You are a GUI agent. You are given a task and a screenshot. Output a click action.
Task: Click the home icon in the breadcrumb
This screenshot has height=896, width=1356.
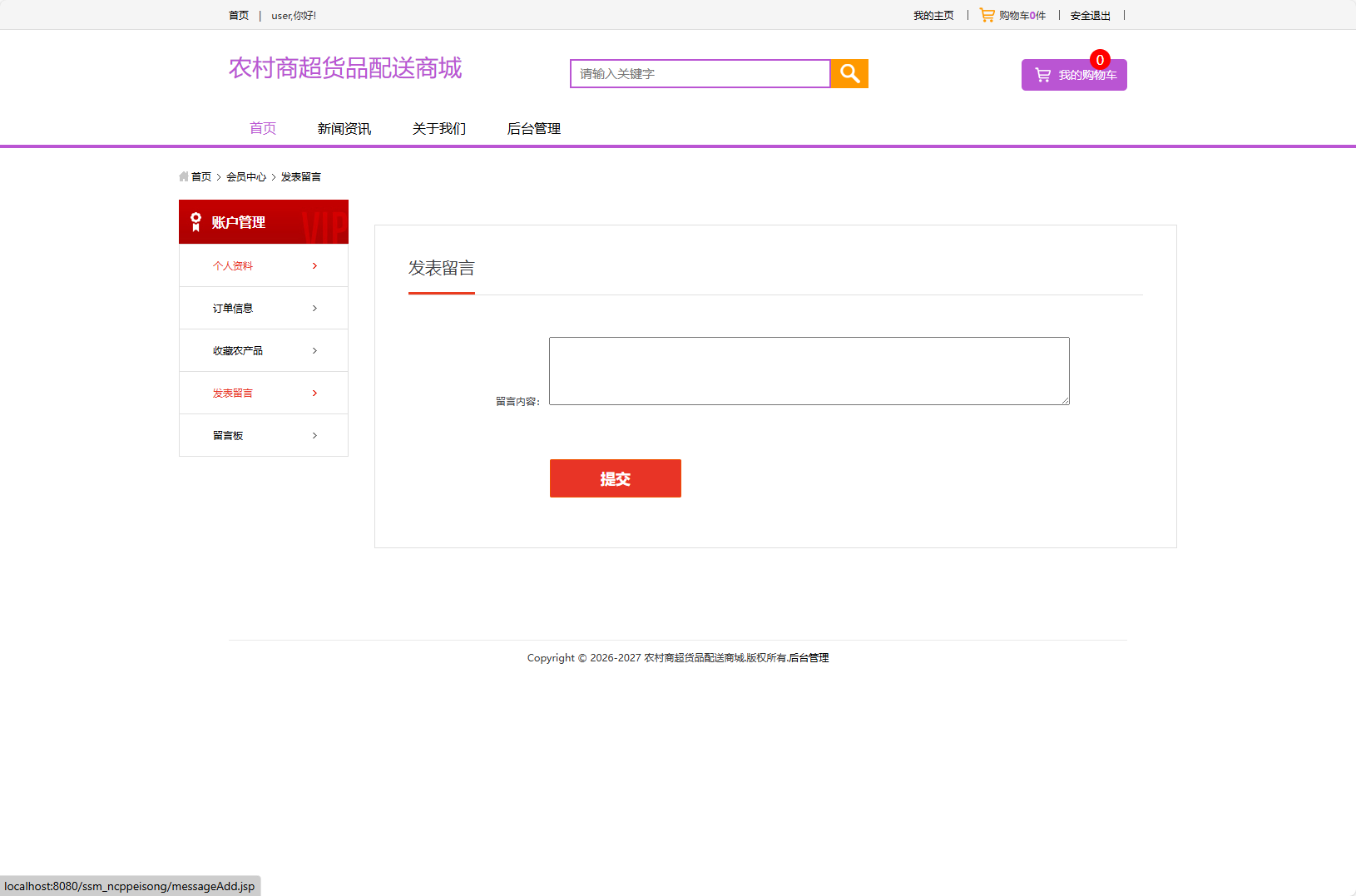pyautogui.click(x=183, y=176)
